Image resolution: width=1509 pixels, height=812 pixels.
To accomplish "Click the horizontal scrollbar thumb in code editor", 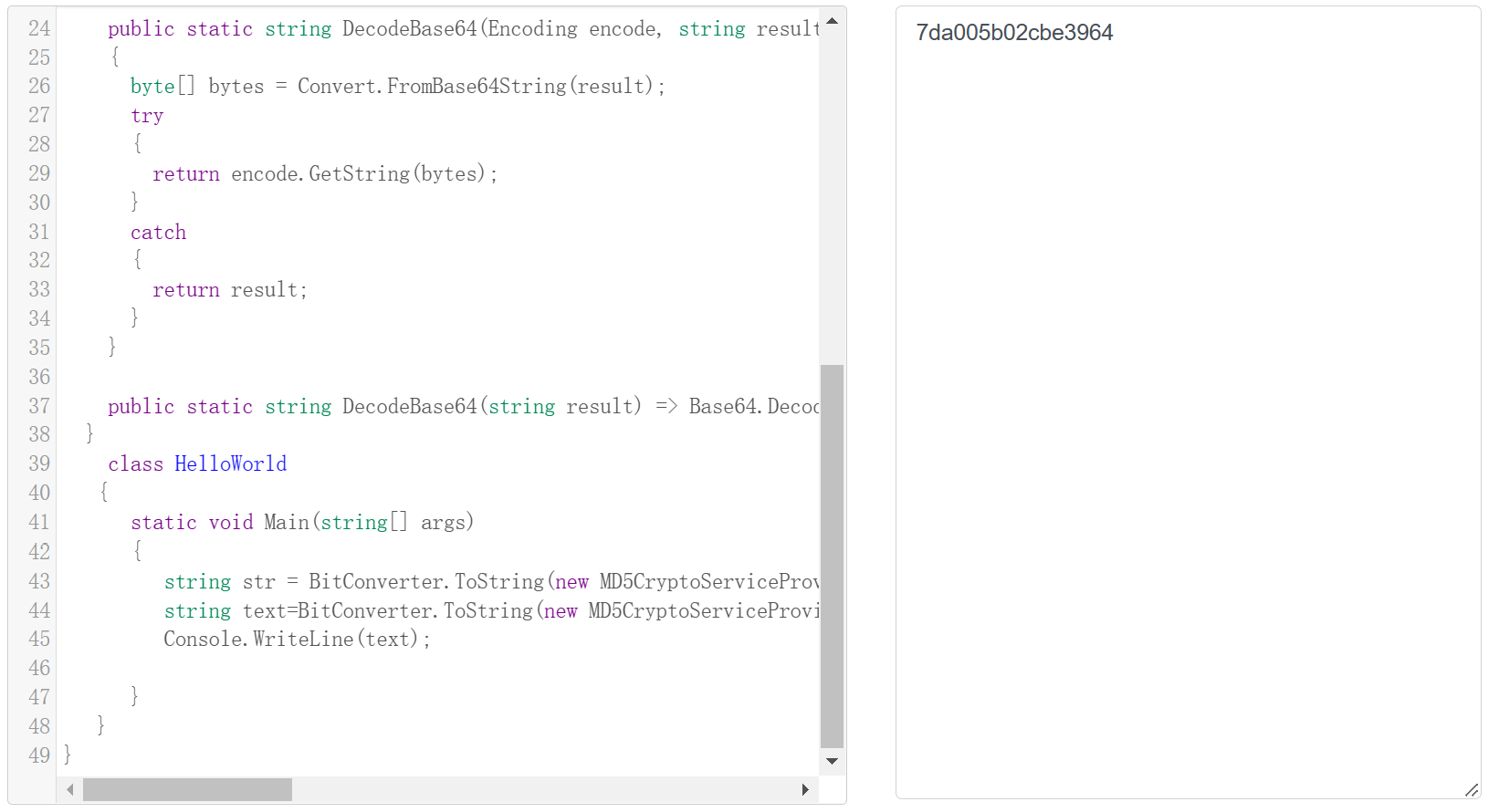I will click(187, 790).
